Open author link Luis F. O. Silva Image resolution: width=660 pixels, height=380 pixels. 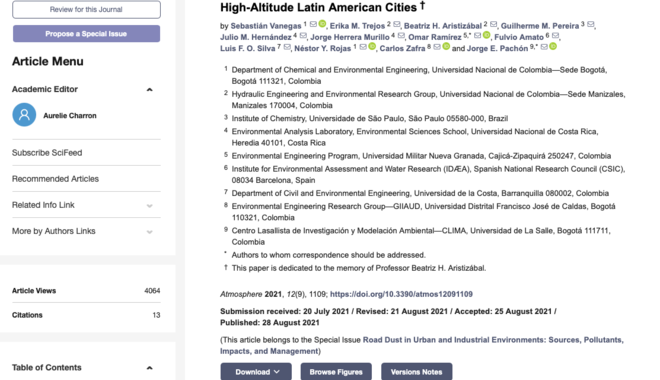[x=248, y=49]
